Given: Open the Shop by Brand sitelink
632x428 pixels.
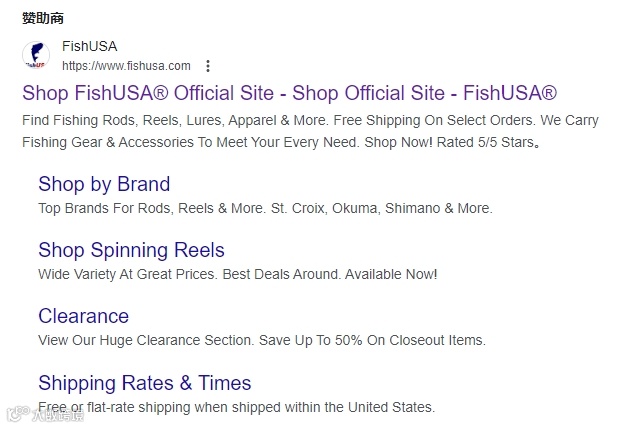Looking at the screenshot, I should pos(104,184).
